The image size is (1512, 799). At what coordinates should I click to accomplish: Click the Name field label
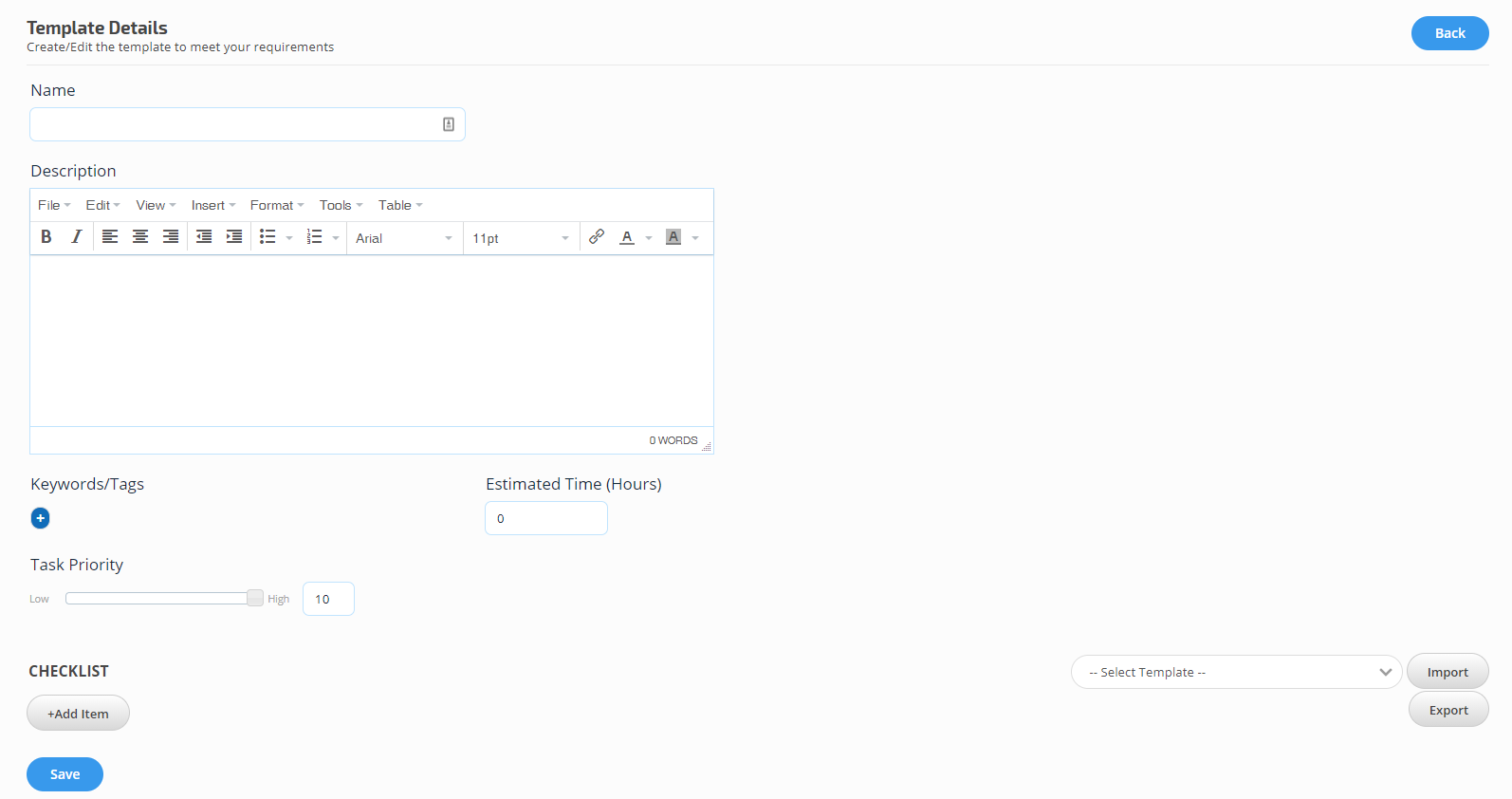53,90
